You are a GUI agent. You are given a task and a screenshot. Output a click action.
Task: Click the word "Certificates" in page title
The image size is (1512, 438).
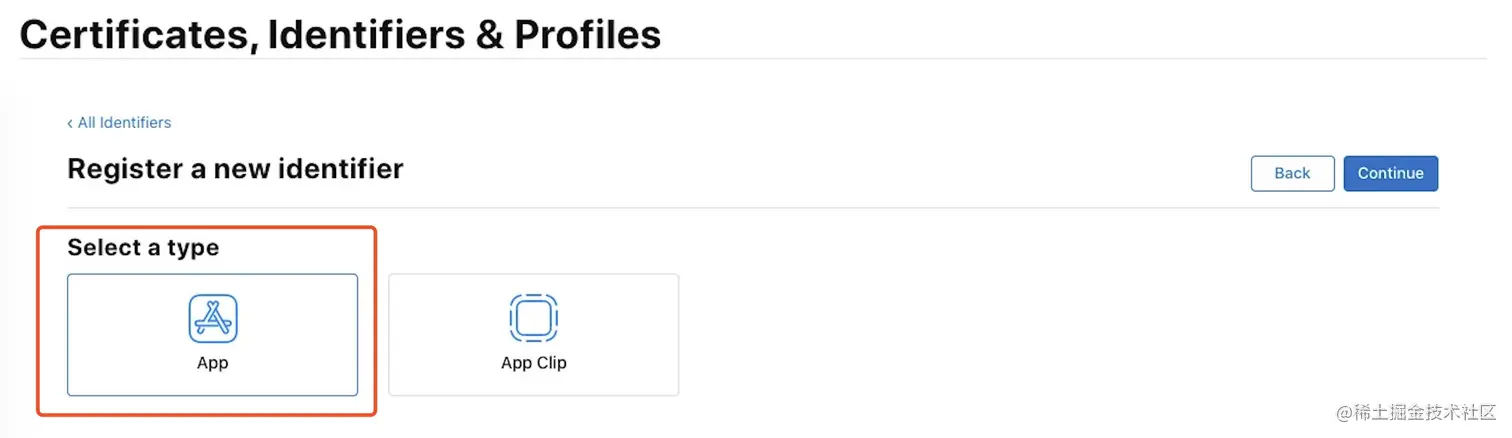(x=135, y=35)
